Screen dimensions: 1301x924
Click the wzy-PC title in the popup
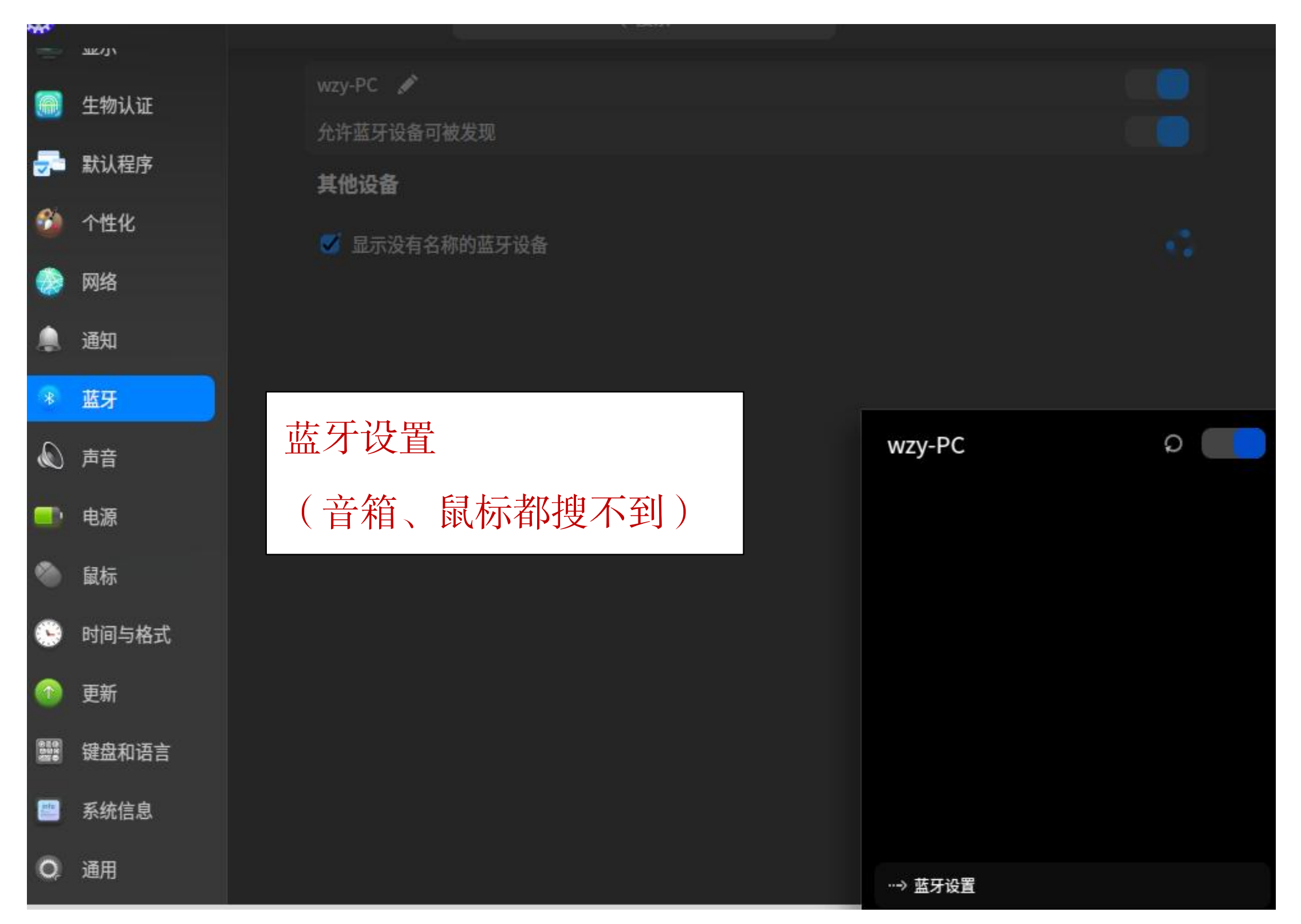click(x=926, y=446)
